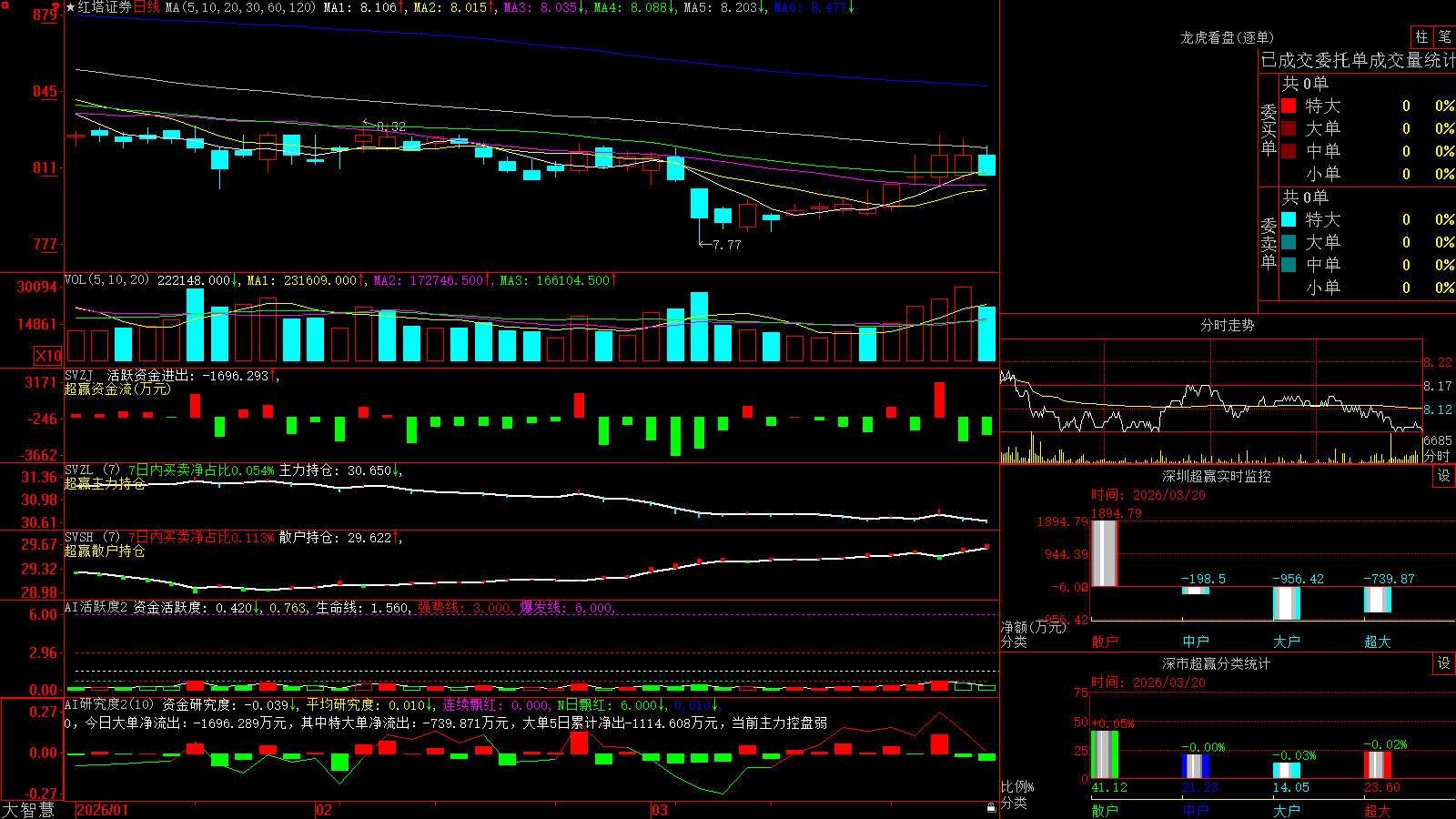Click the 中户 21.23 blue ratio bar
Image resolution: width=1456 pixels, height=819 pixels.
tap(1196, 766)
